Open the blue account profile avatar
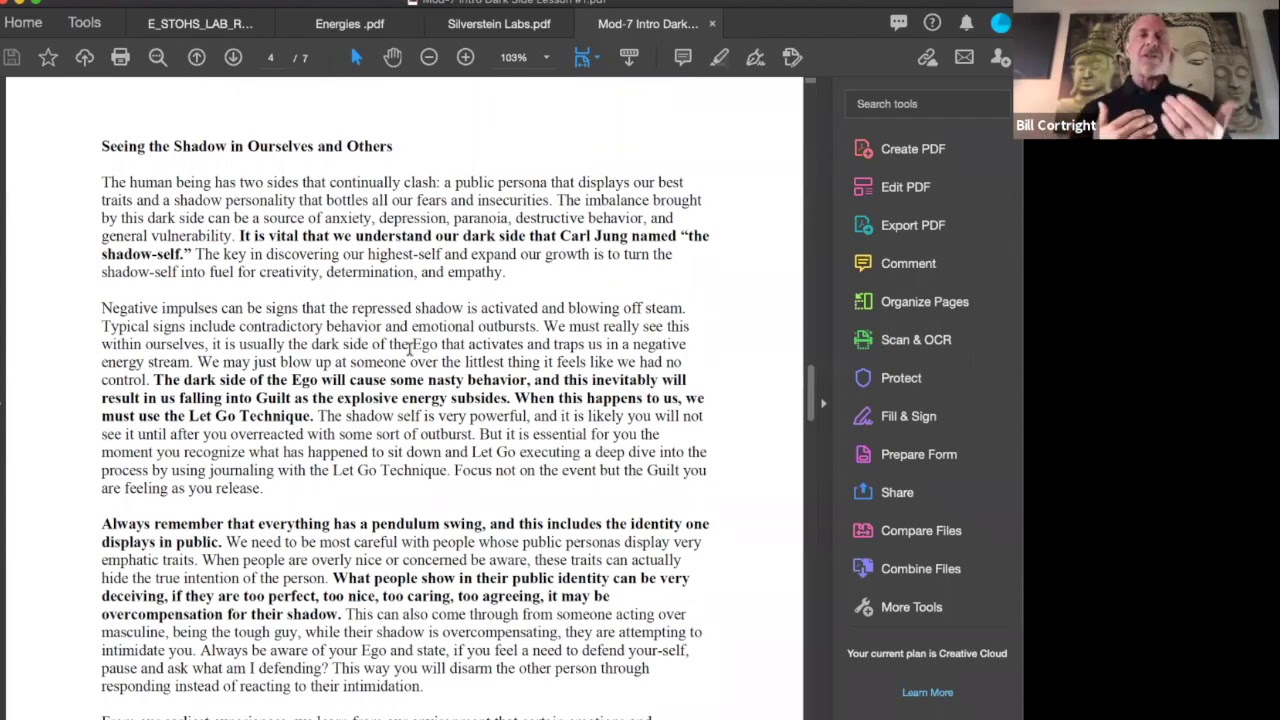Viewport: 1280px width, 720px height. point(1001,23)
